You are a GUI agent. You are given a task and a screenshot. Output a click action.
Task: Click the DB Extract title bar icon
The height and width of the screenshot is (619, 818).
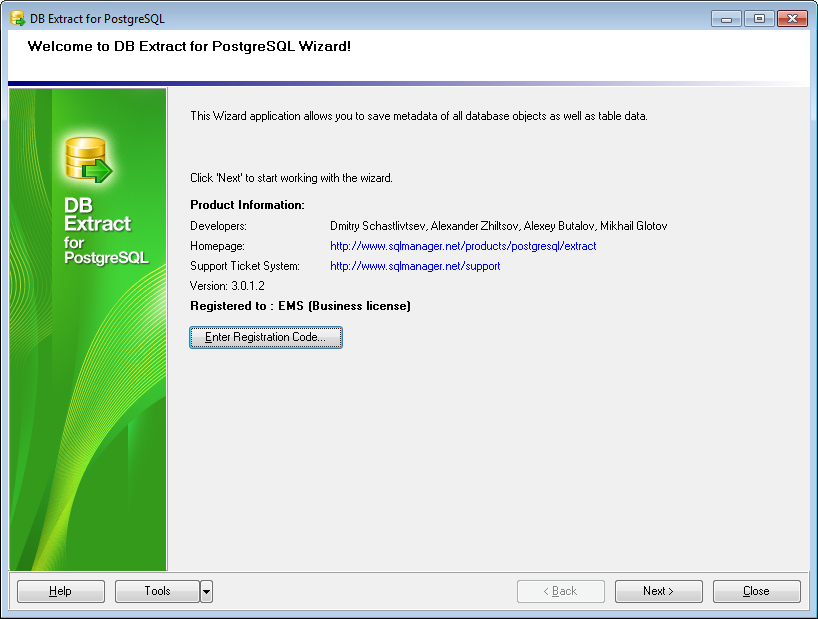click(x=17, y=19)
